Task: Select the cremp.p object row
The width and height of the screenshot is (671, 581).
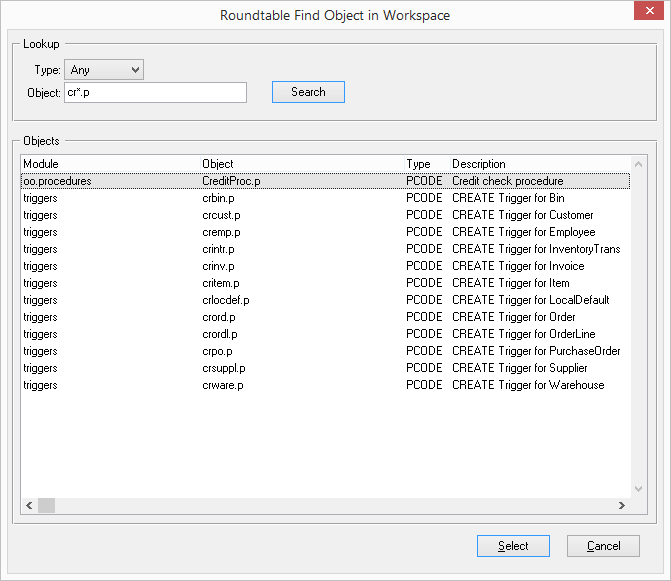Action: point(326,232)
